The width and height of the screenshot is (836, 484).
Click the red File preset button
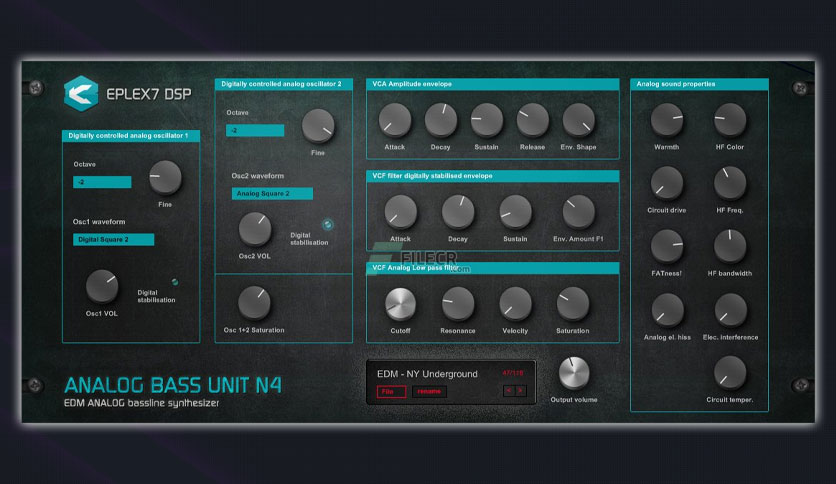(391, 392)
